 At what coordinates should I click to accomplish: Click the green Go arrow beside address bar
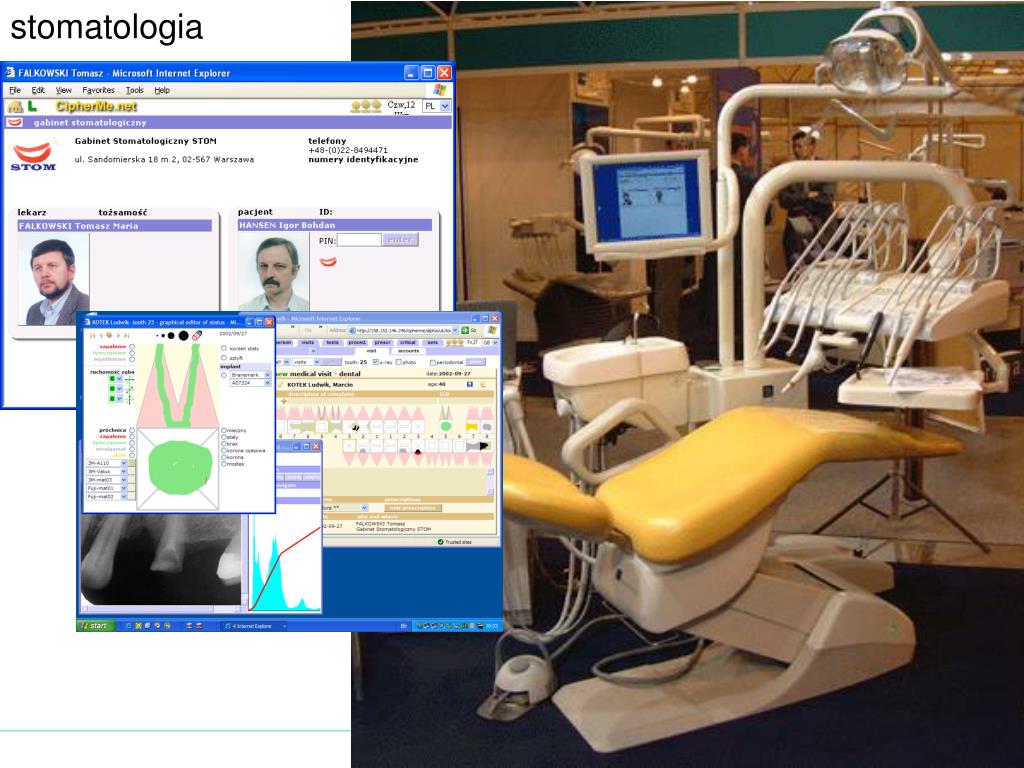(x=465, y=330)
